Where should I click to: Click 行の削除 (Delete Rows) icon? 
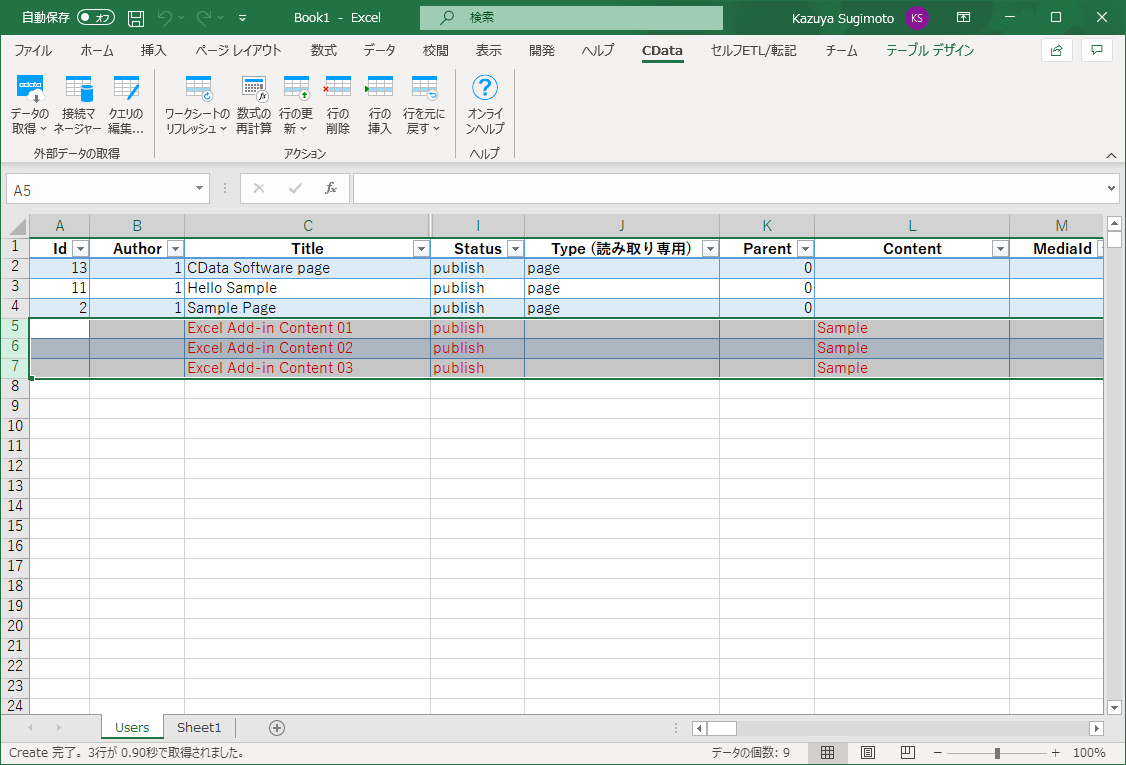click(338, 104)
